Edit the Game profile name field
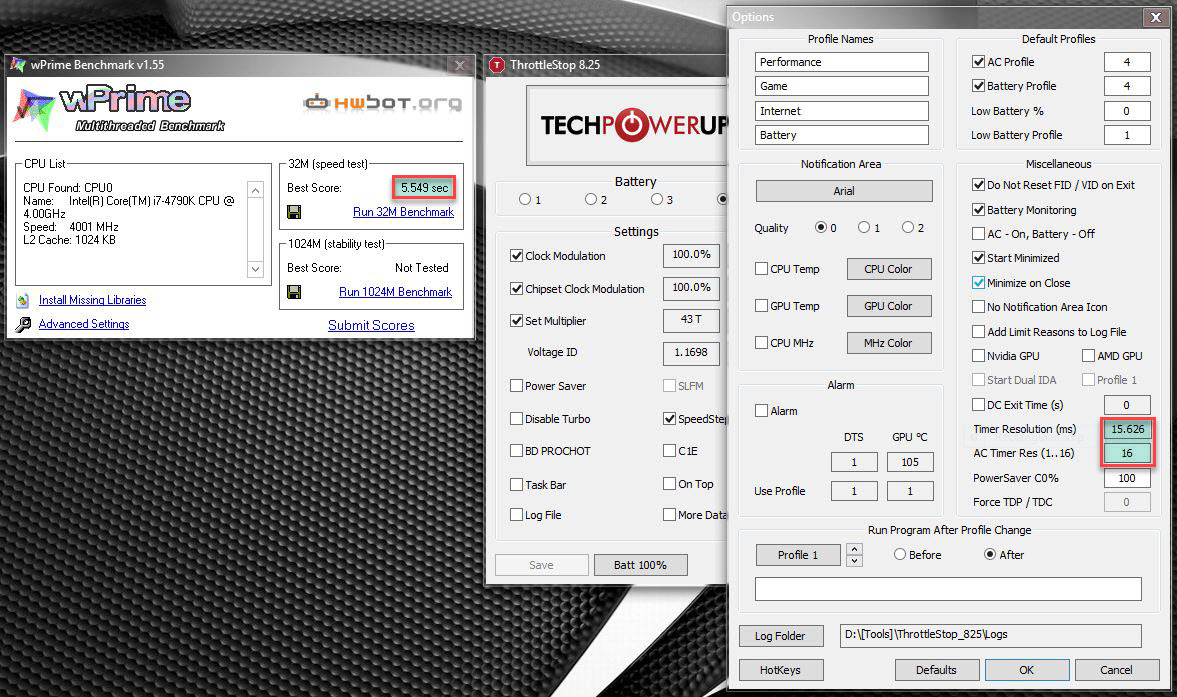 point(841,86)
